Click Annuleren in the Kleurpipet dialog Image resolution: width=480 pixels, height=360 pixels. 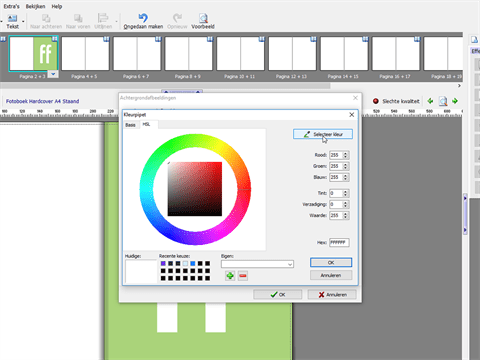pos(331,275)
